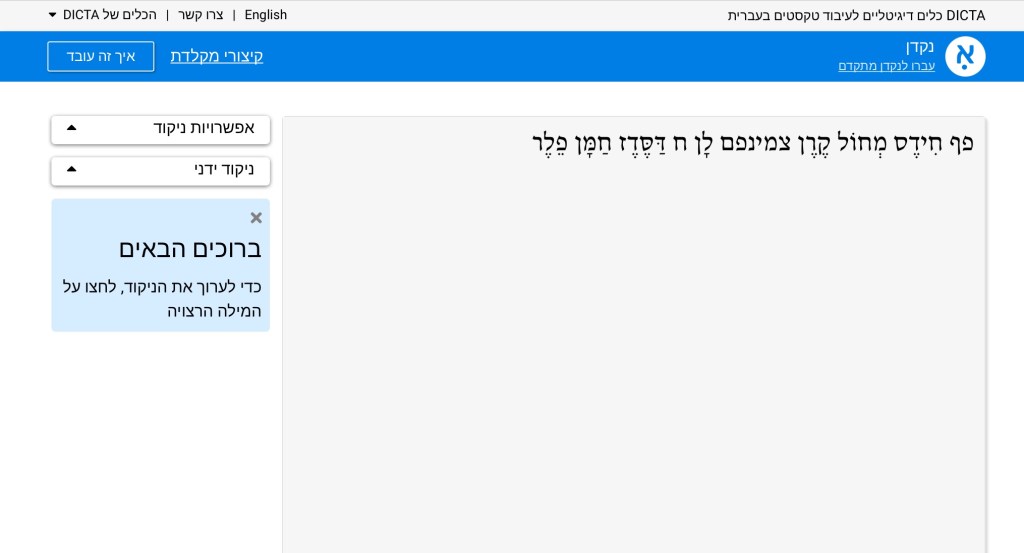Image resolution: width=1024 pixels, height=553 pixels.
Task: Expand the 'אפשרויות ניקוד' panel
Action: [160, 128]
